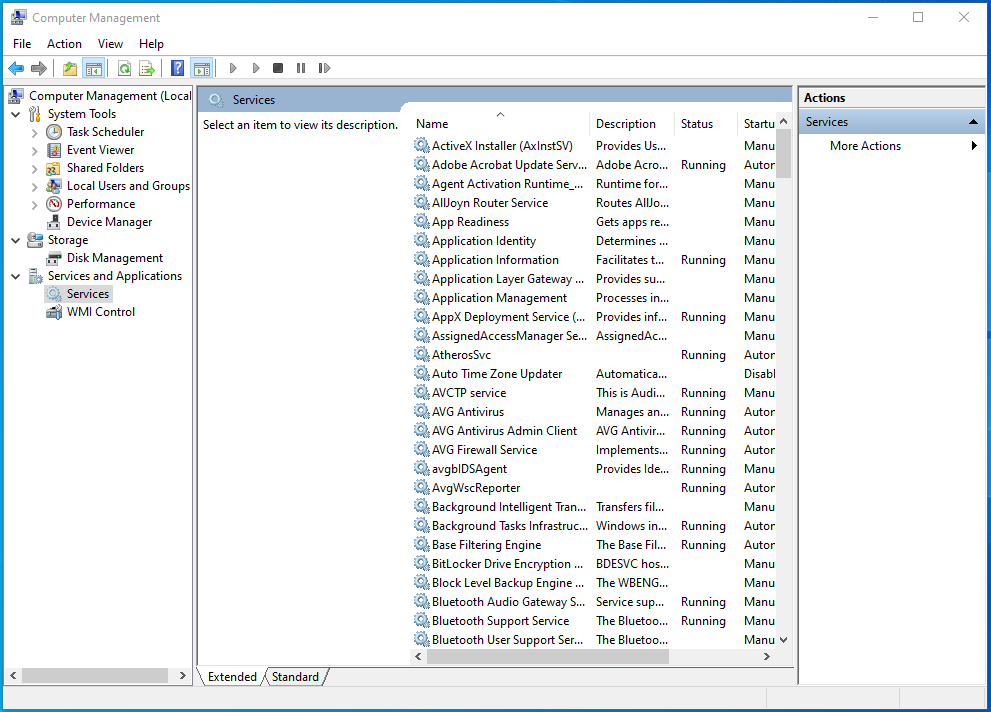Collapse the Services section in Actions pane

coord(973,122)
